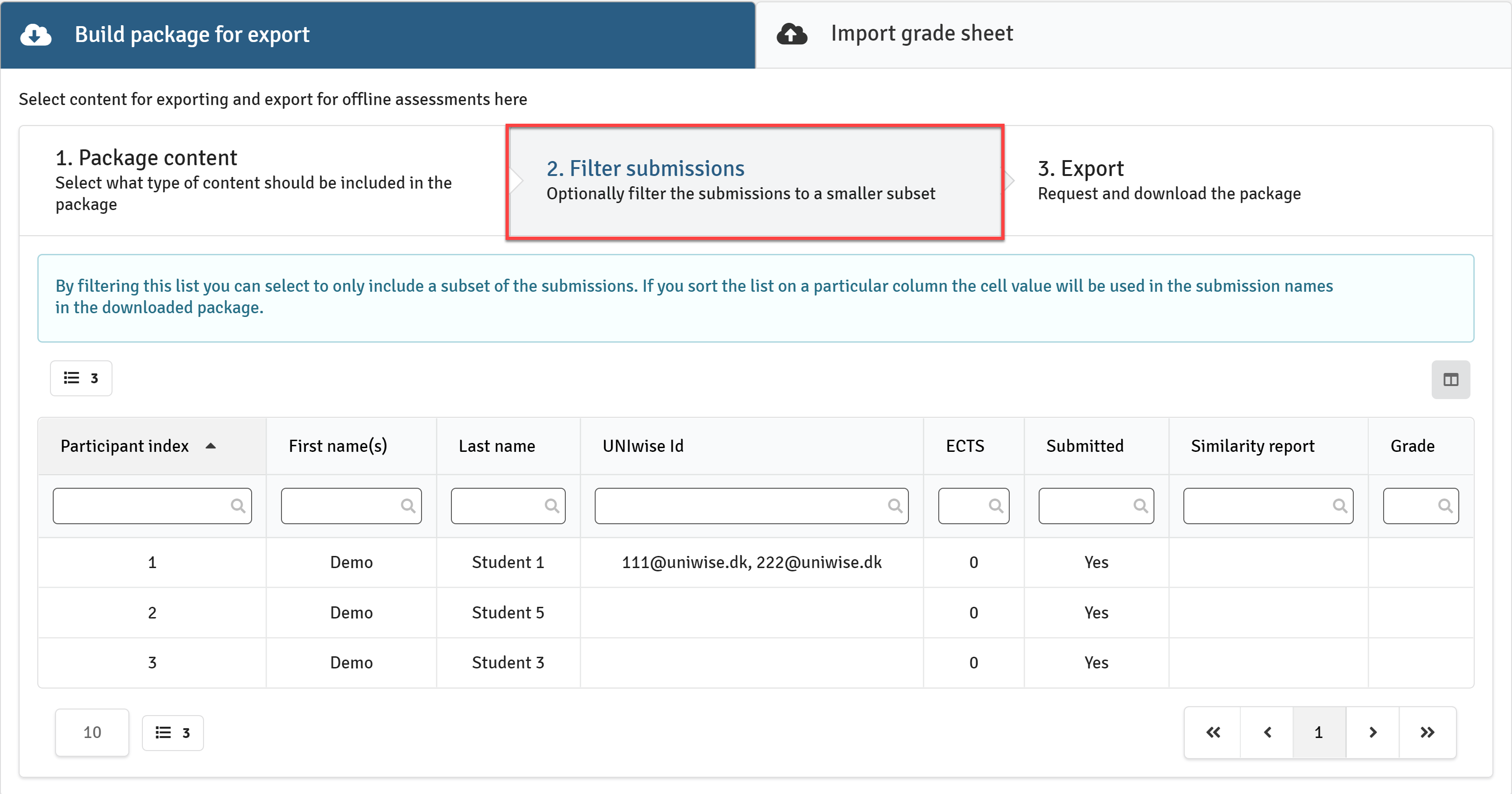
Task: Click search icon in UNIwise Id filter
Action: point(895,505)
